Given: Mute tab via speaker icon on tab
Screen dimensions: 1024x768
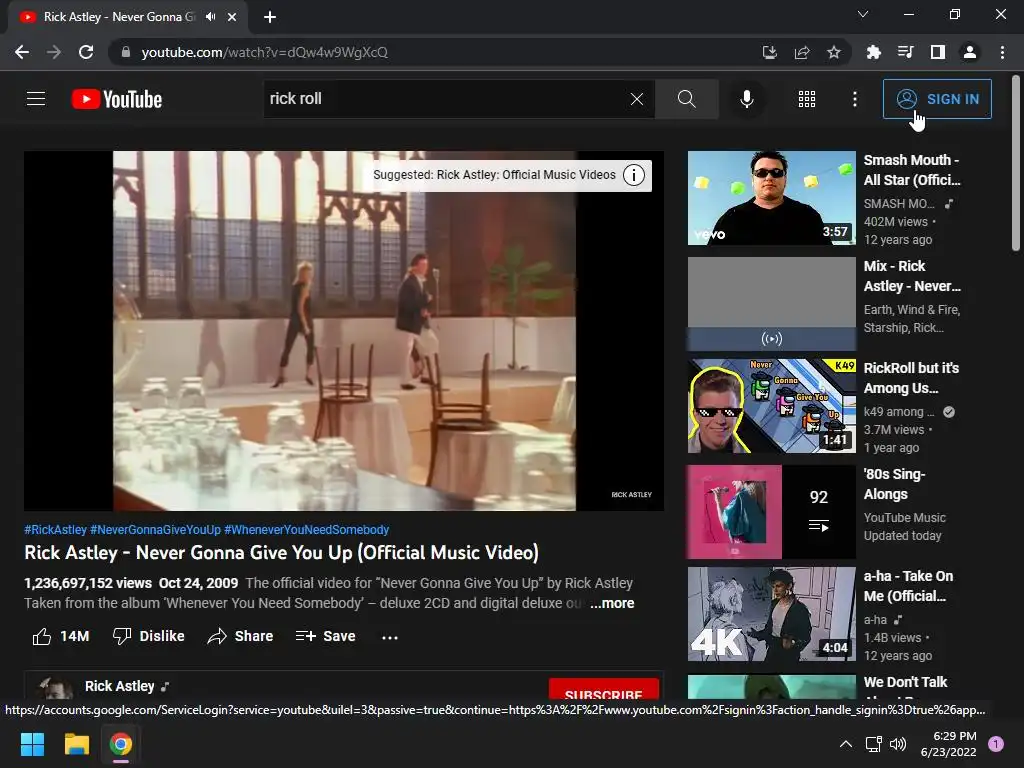Looking at the screenshot, I should click(210, 17).
